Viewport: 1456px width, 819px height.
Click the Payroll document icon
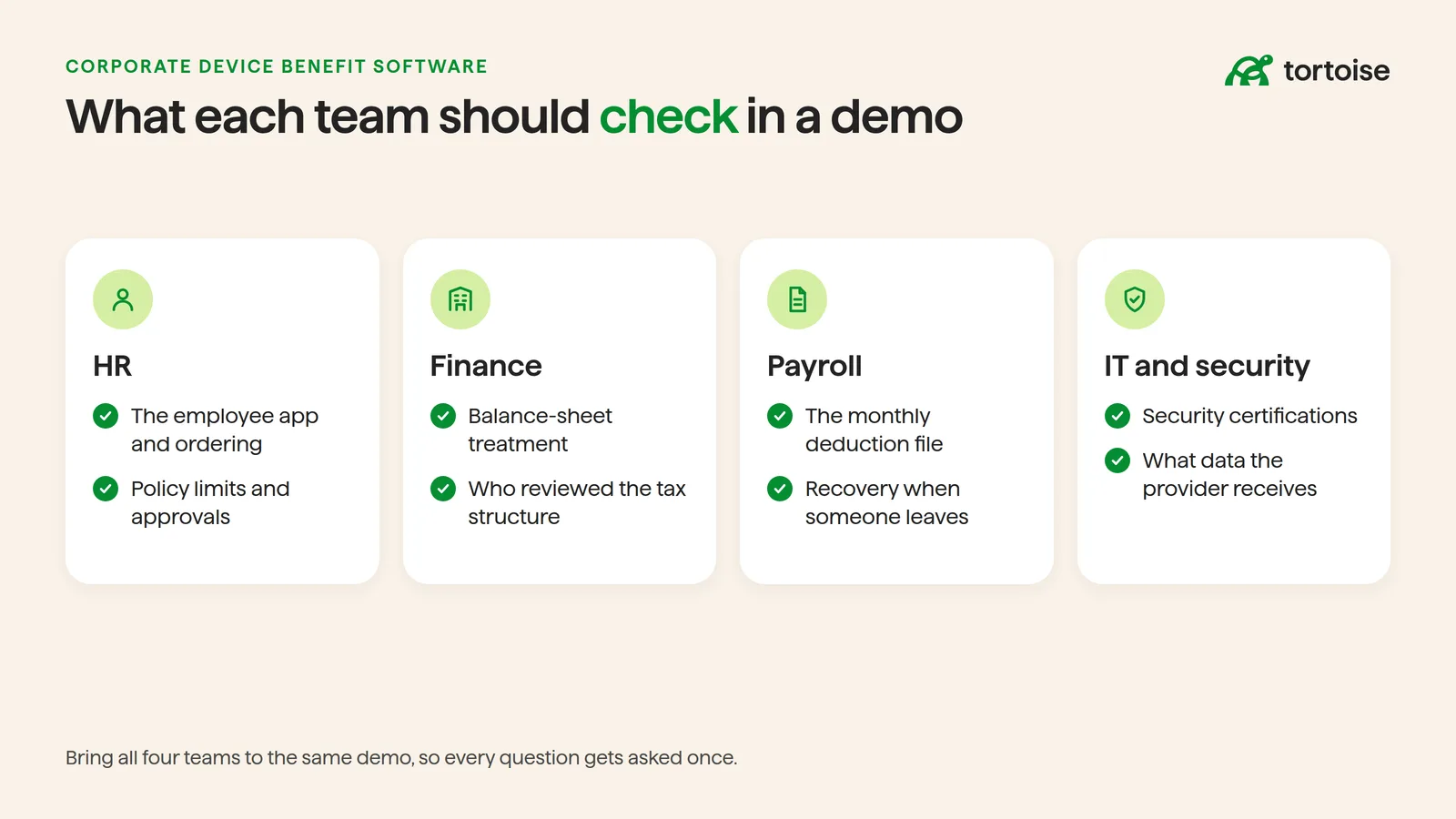tap(797, 299)
